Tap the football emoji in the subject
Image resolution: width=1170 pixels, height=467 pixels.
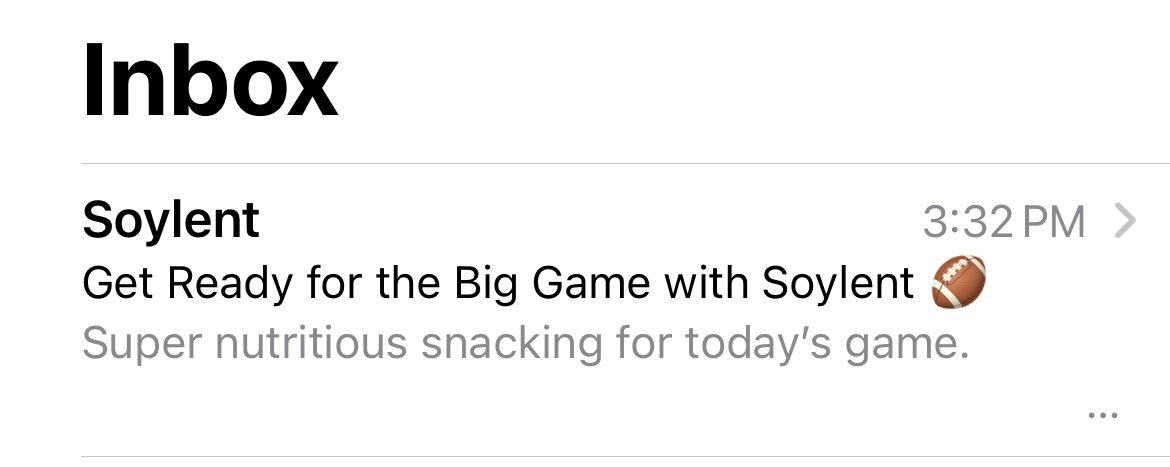pyautogui.click(x=959, y=282)
